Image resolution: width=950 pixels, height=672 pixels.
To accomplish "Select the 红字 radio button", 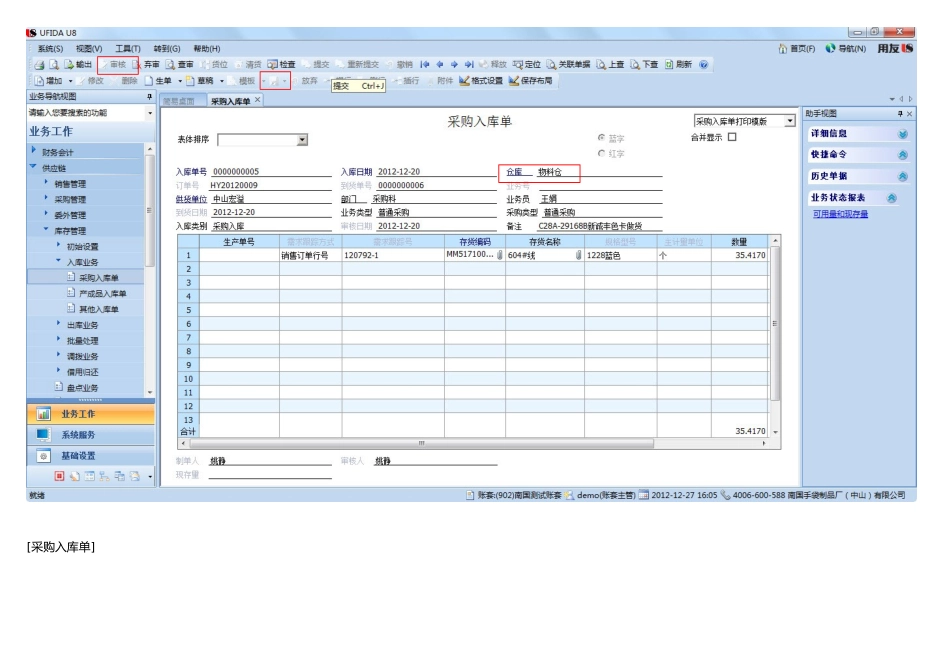I will [x=601, y=153].
